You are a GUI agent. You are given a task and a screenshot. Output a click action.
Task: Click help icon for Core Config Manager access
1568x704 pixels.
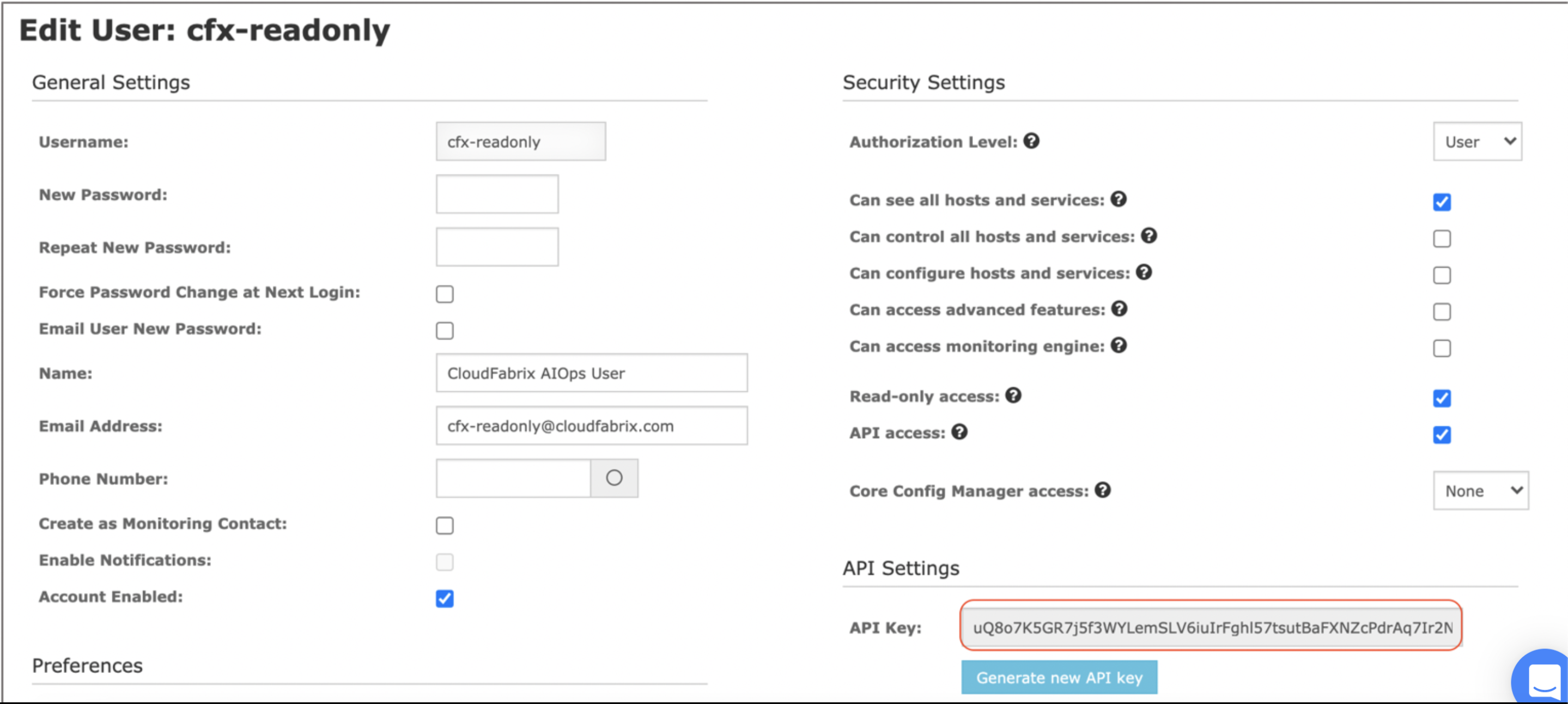1102,490
